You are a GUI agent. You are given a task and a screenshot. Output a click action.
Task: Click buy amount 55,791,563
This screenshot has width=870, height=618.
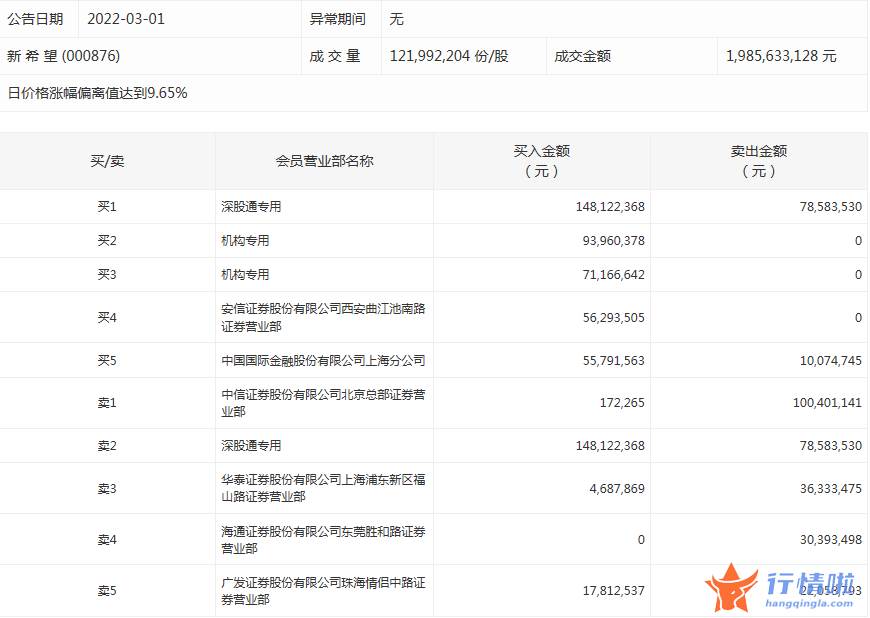(614, 361)
